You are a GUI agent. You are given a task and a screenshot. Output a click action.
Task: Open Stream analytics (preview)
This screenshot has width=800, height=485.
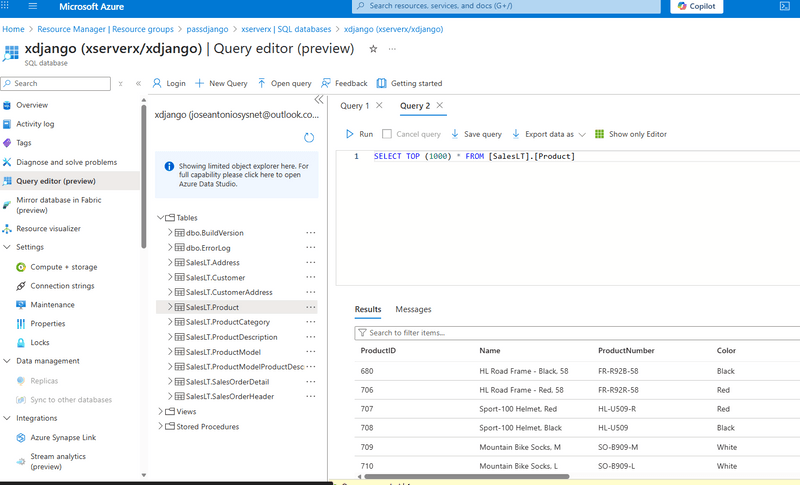(58, 461)
